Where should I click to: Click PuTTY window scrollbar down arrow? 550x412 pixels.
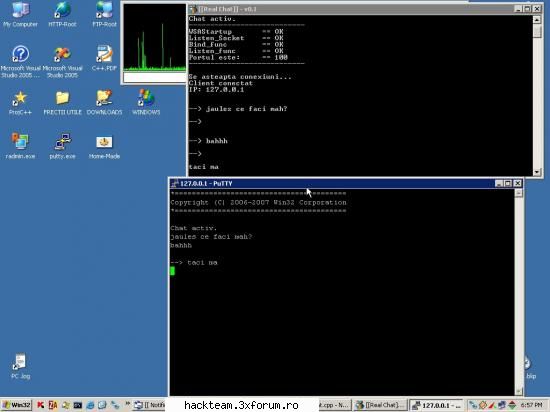518,391
